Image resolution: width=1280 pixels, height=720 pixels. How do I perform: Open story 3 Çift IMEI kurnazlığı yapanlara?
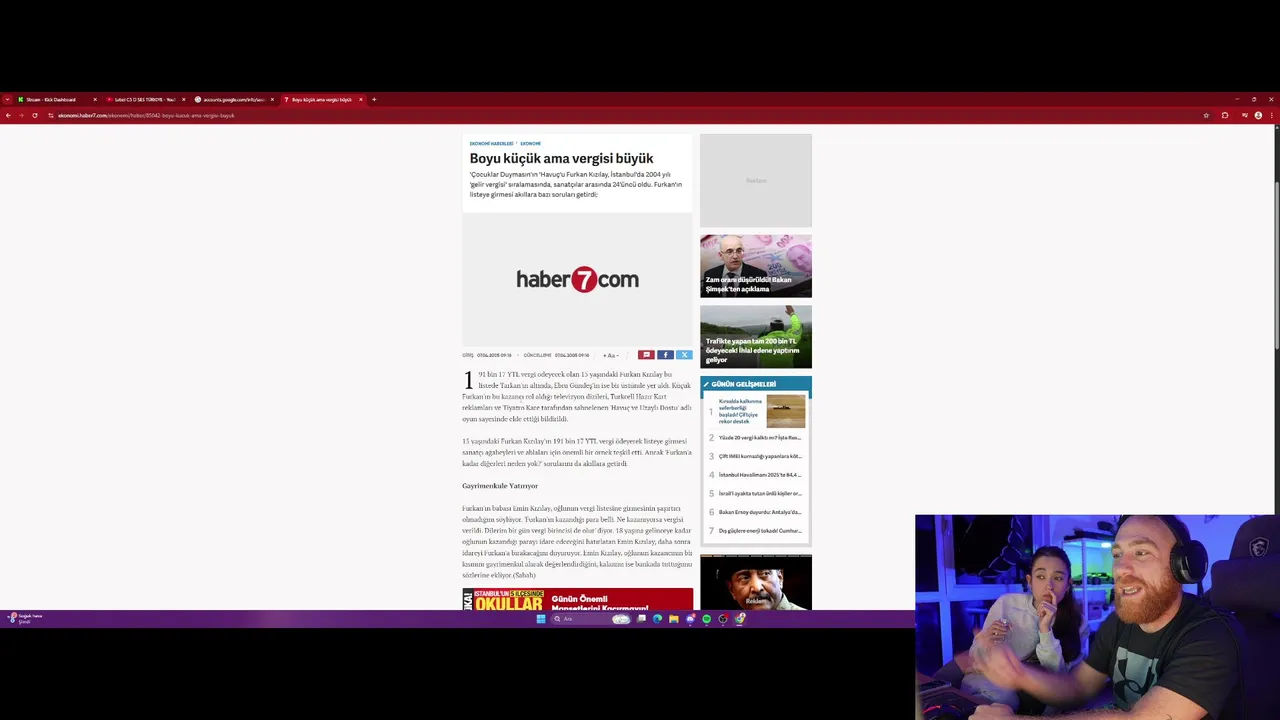(756, 456)
